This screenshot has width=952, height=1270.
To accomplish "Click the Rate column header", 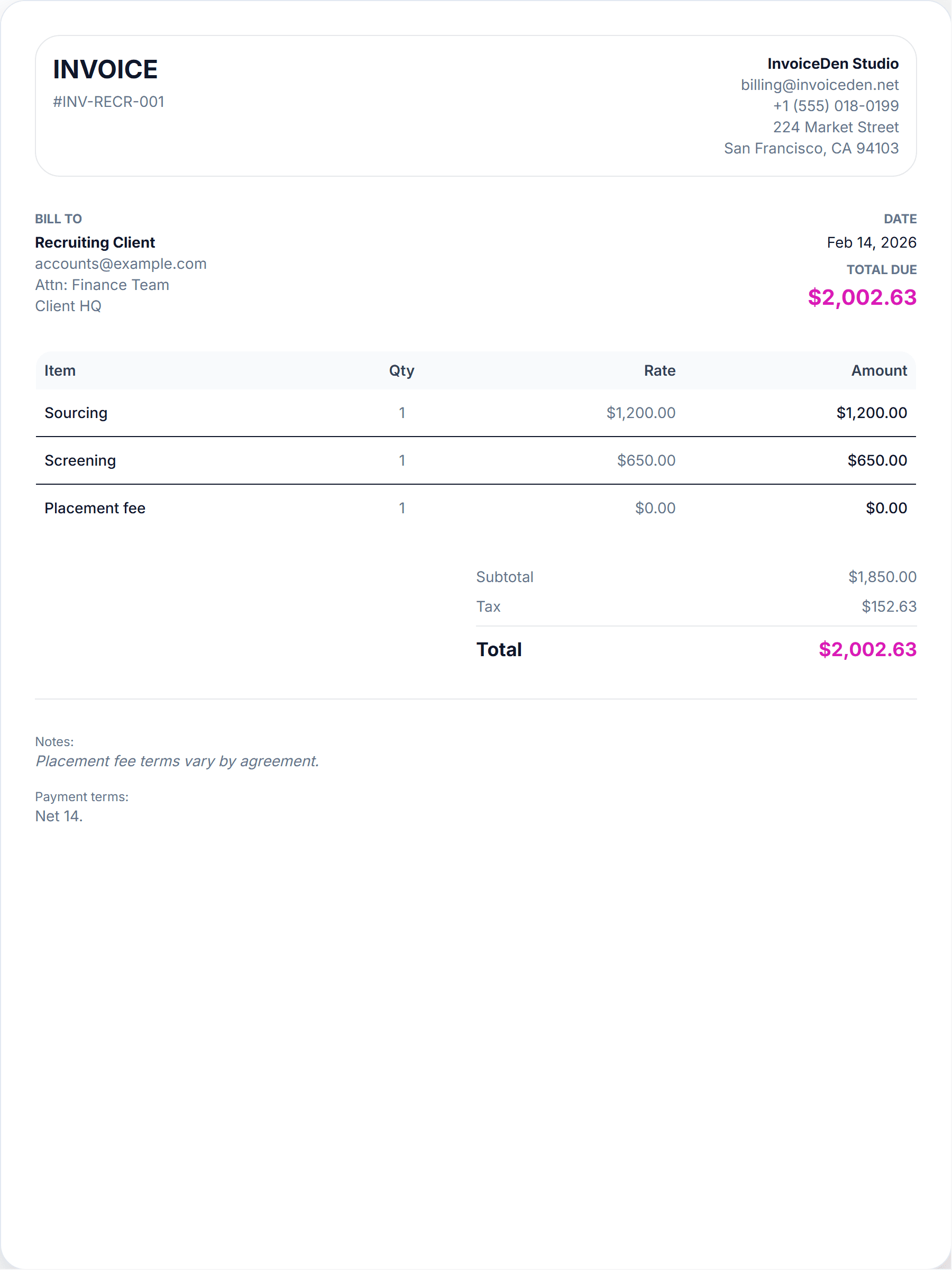I will (659, 371).
